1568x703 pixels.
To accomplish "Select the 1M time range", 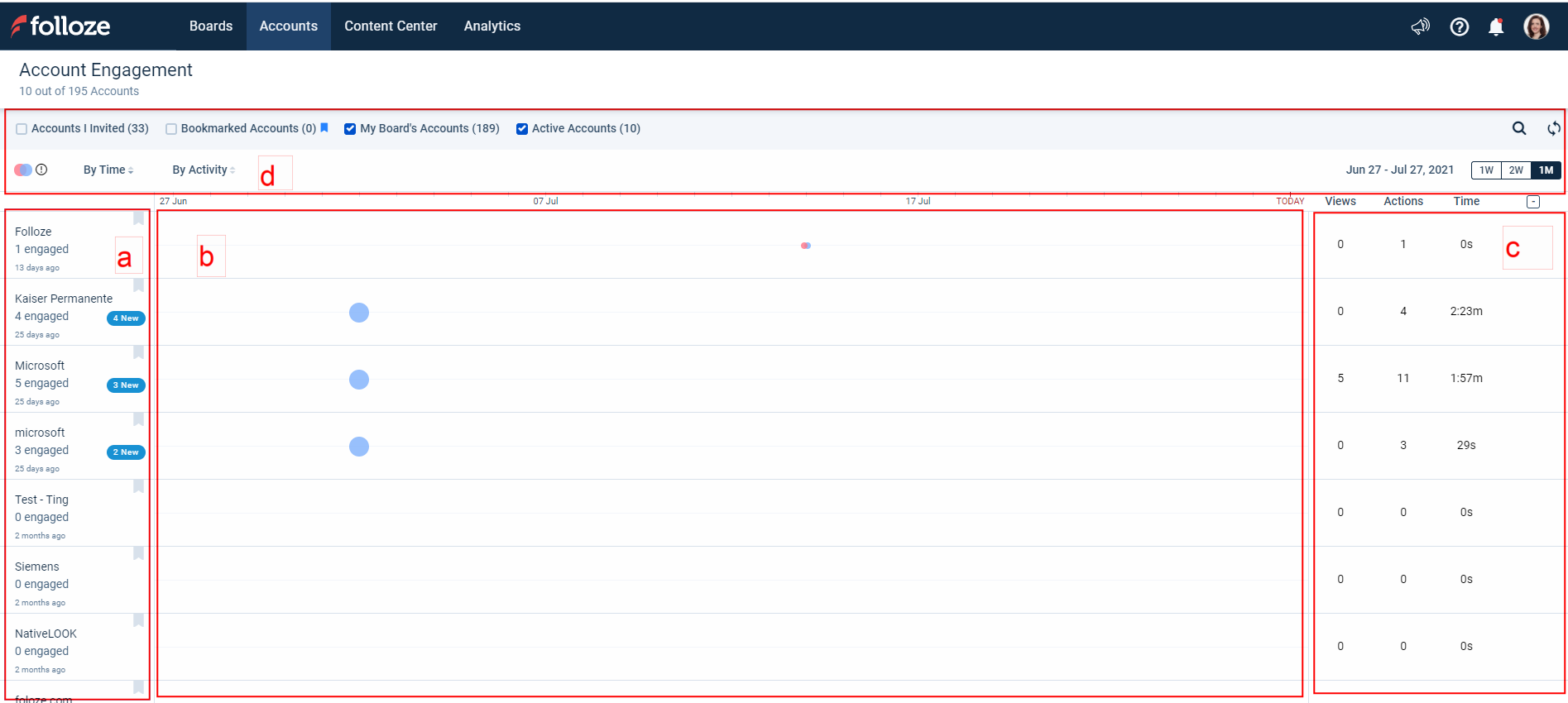I will [x=1546, y=170].
